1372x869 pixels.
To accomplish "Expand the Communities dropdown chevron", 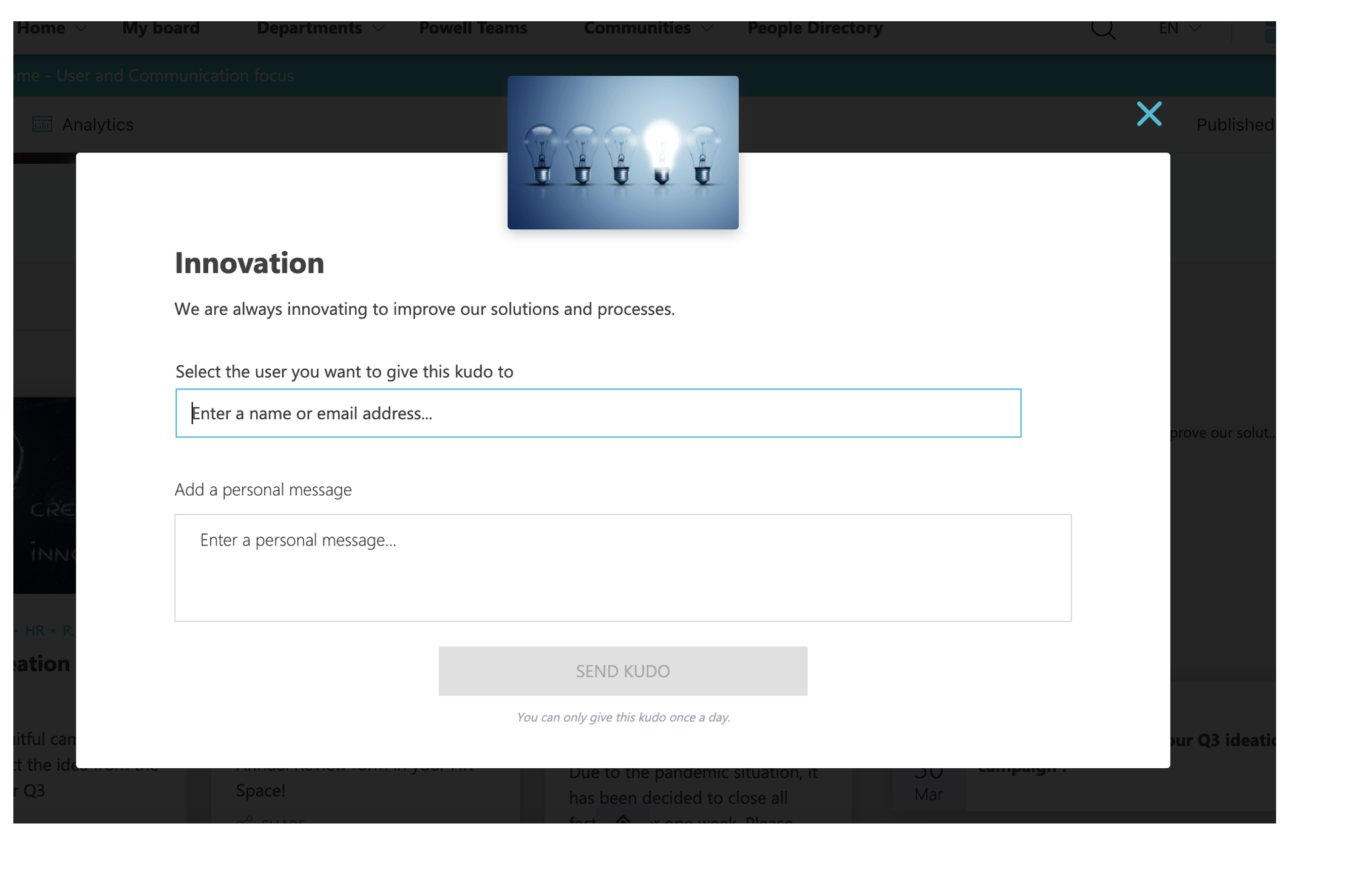I will (x=706, y=29).
